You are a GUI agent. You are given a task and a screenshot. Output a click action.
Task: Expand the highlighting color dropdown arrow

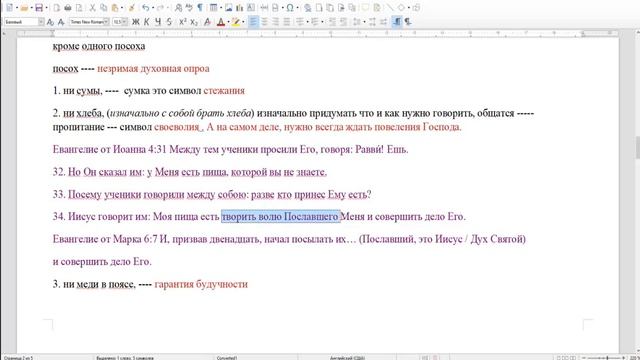[x=243, y=22]
